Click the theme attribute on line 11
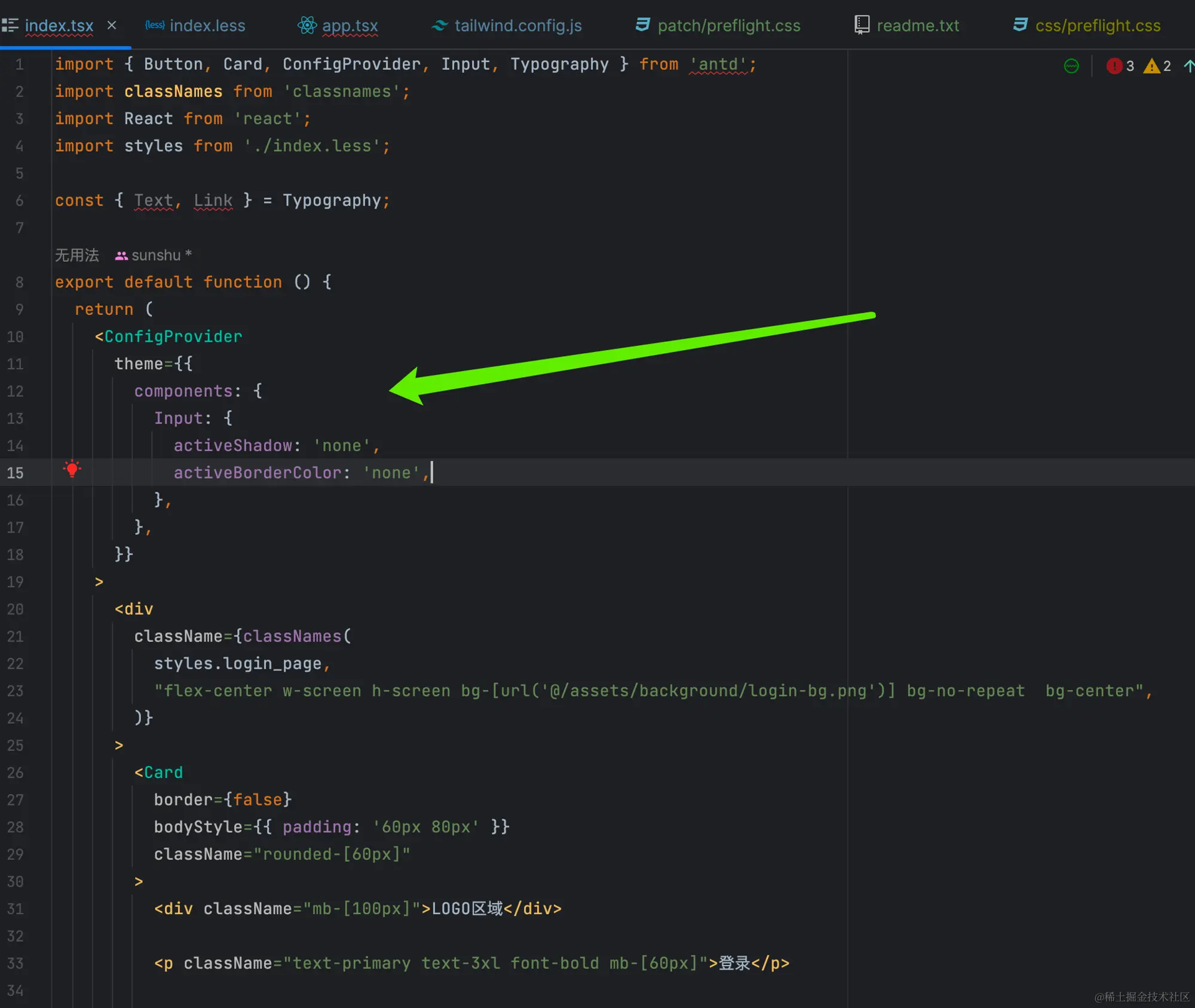The image size is (1195, 1008). tap(139, 364)
